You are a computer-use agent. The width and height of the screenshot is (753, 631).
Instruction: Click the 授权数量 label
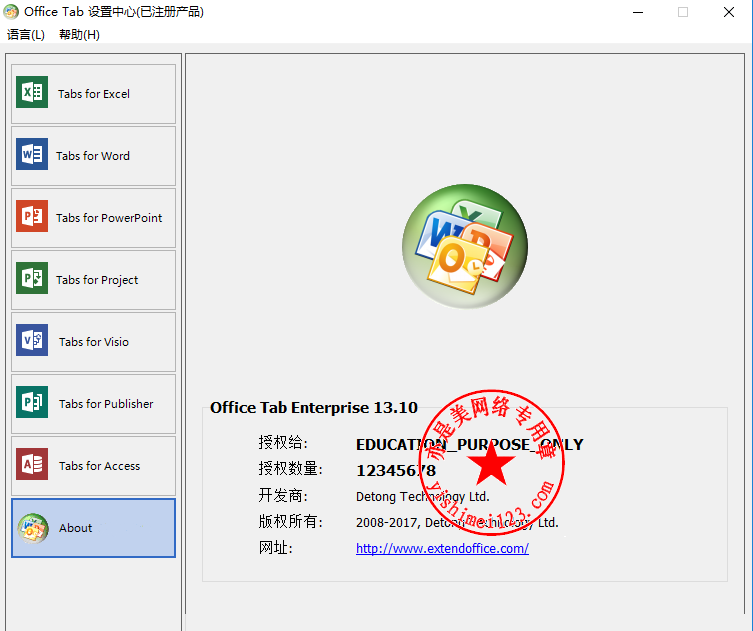pyautogui.click(x=291, y=468)
